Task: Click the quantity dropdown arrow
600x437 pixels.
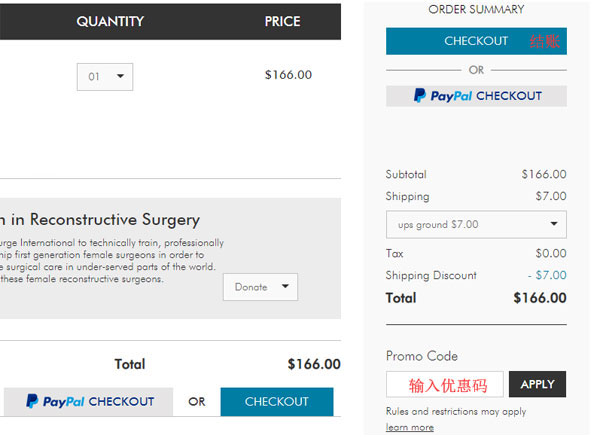Action: click(120, 76)
